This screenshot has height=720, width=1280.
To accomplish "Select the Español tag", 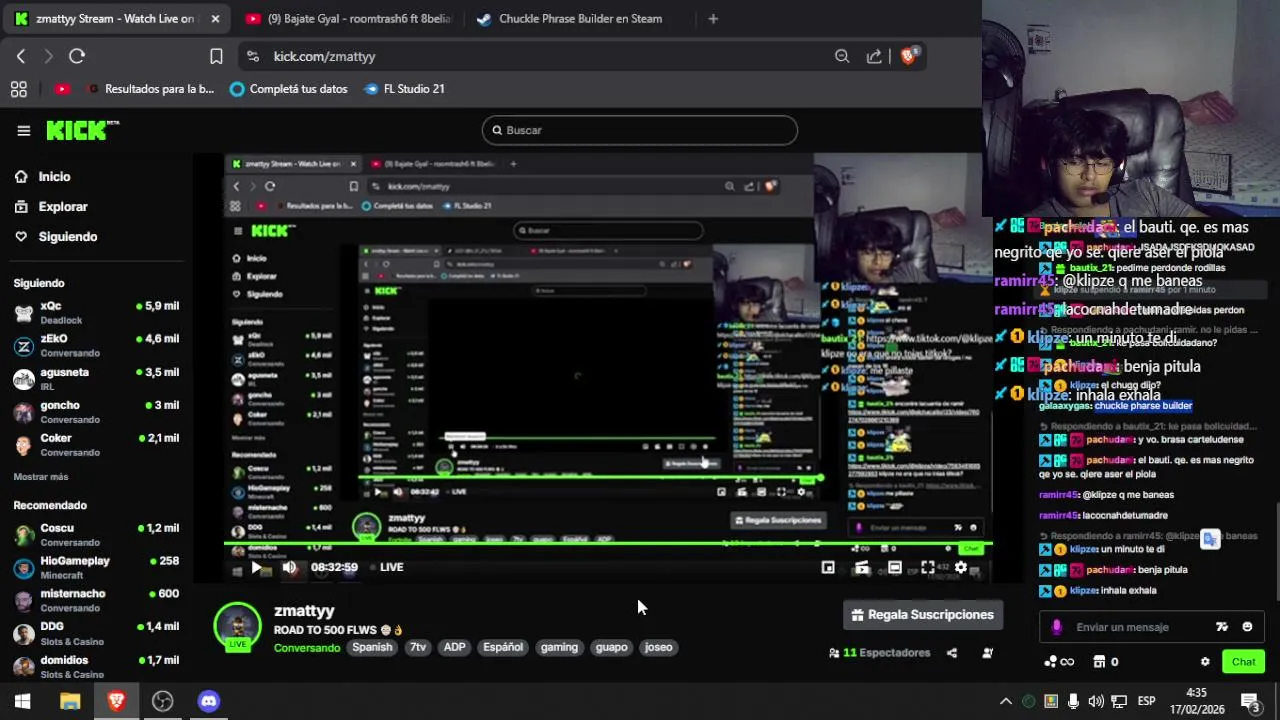I will [503, 647].
